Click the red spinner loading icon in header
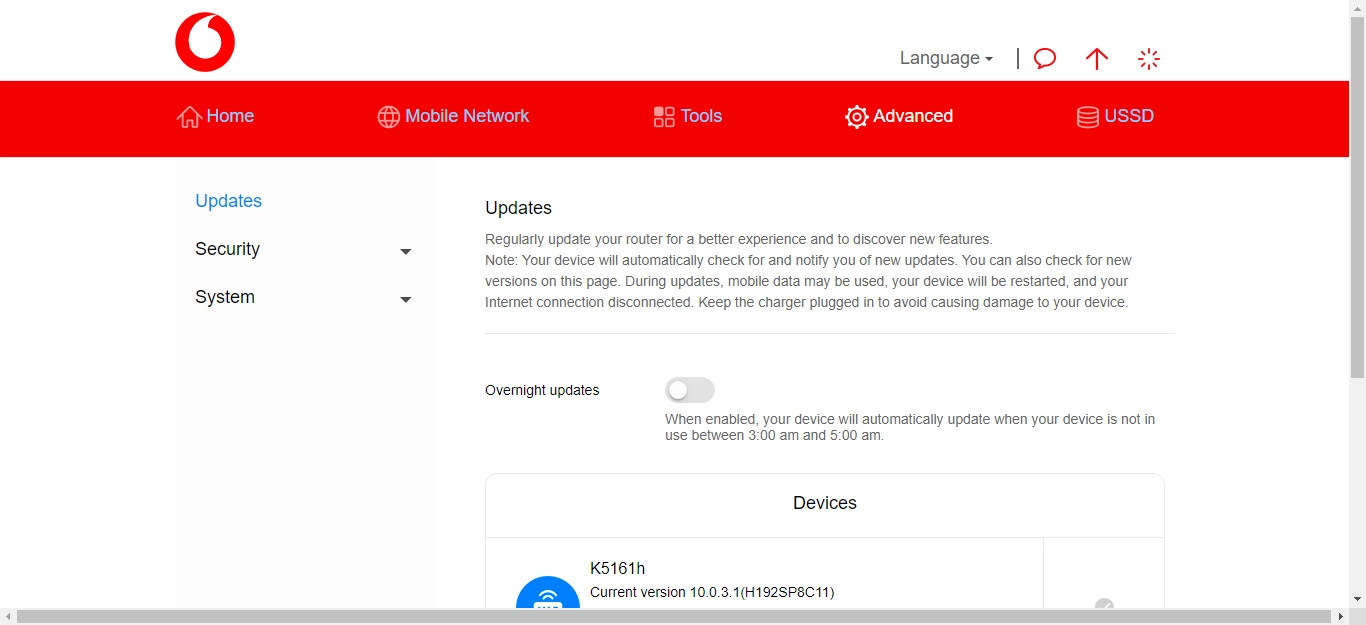 coord(1149,59)
